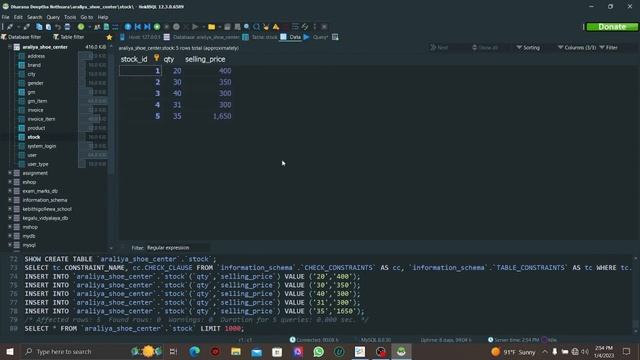Open the Columns (3/3) dropdown
This screenshot has width=640, height=360.
(577, 48)
